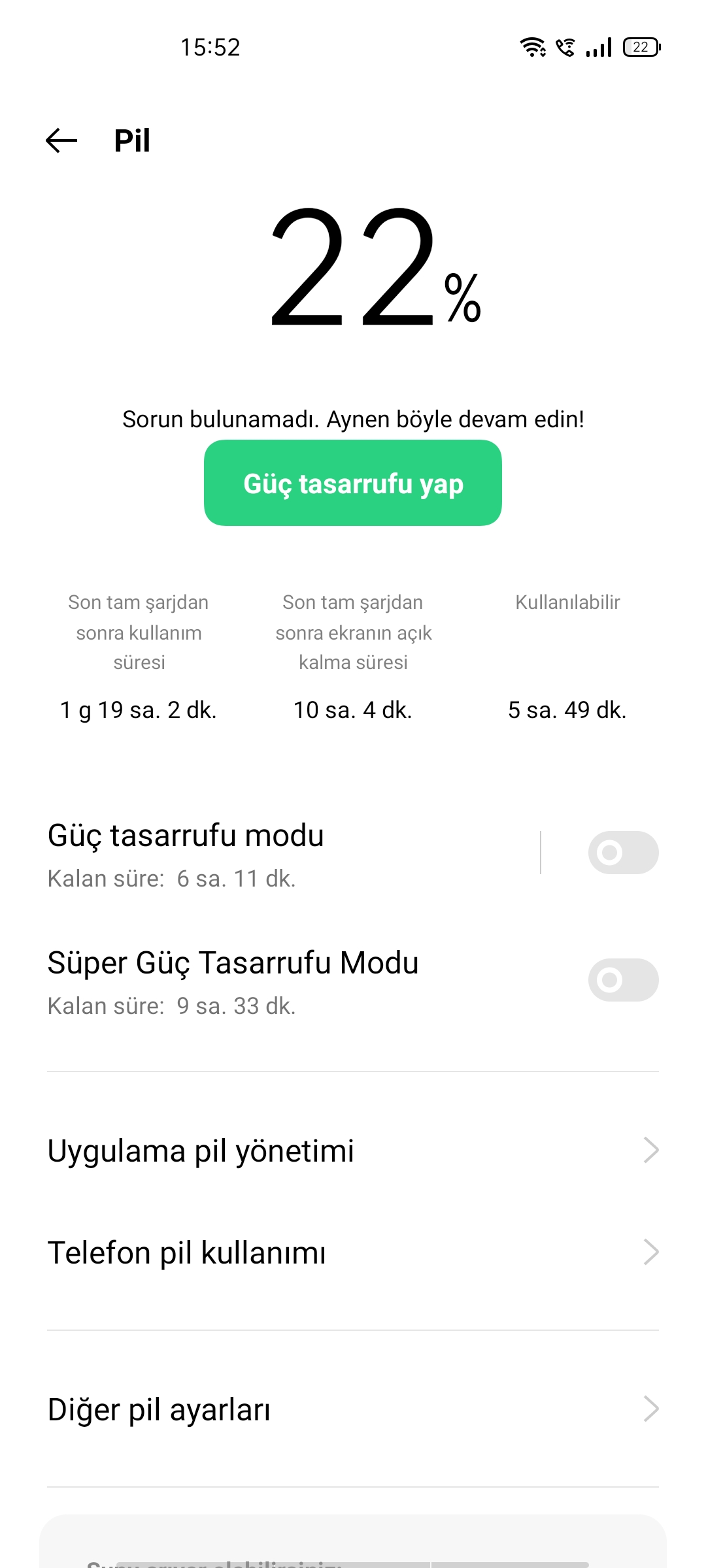
Task: Expand Telefon pil kullanımı chevron
Action: tap(650, 1252)
